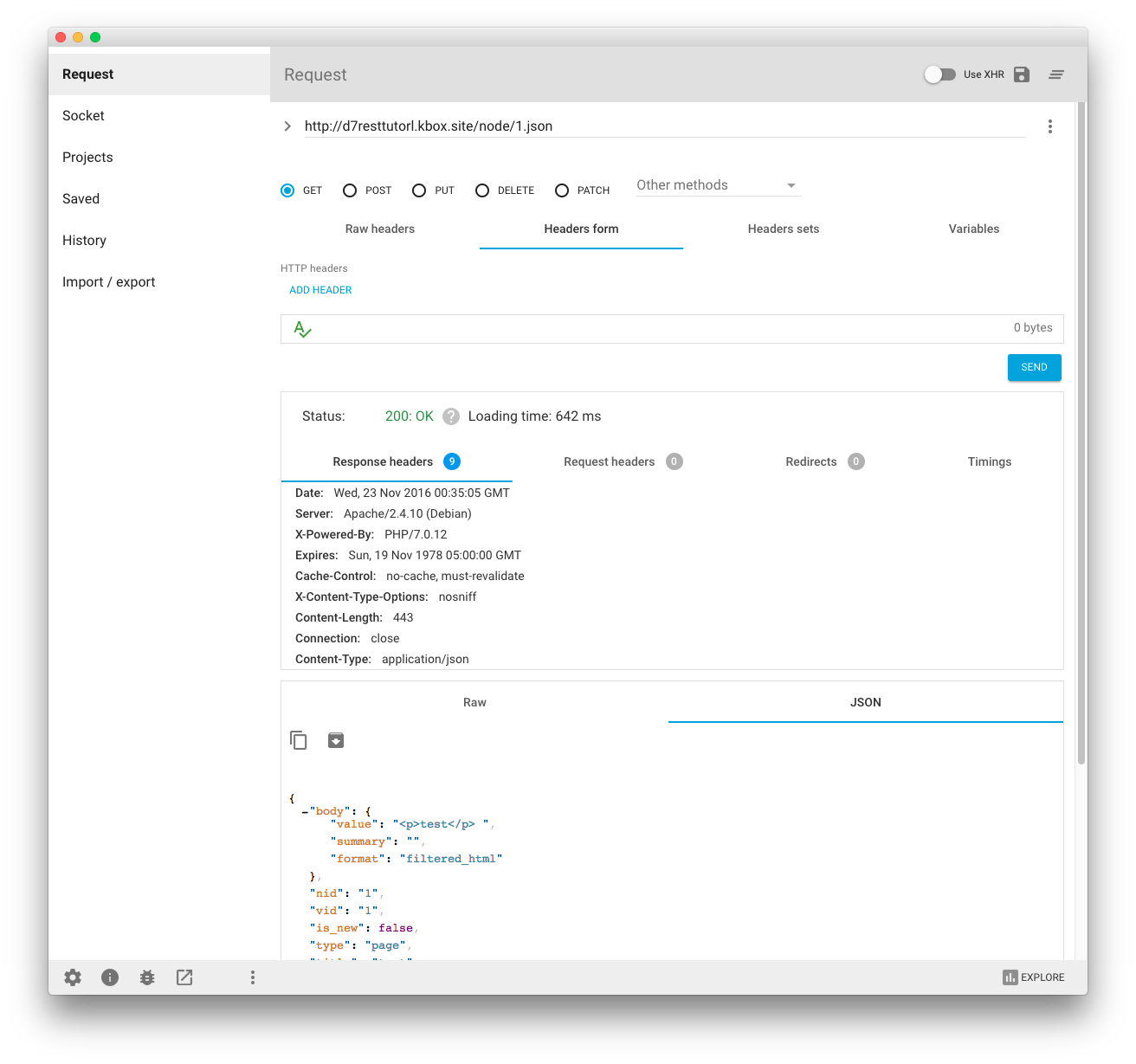Click the save response to file icon
The height and width of the screenshot is (1064, 1136).
click(336, 740)
